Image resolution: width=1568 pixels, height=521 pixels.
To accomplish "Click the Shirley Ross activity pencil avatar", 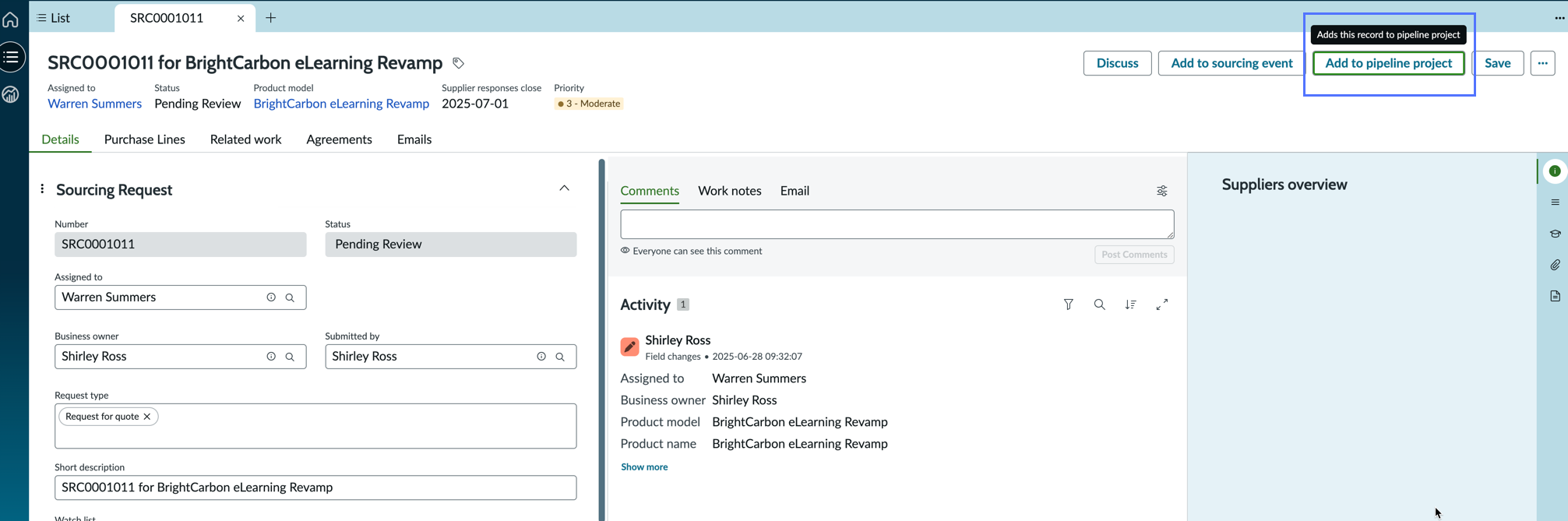I will (629, 347).
